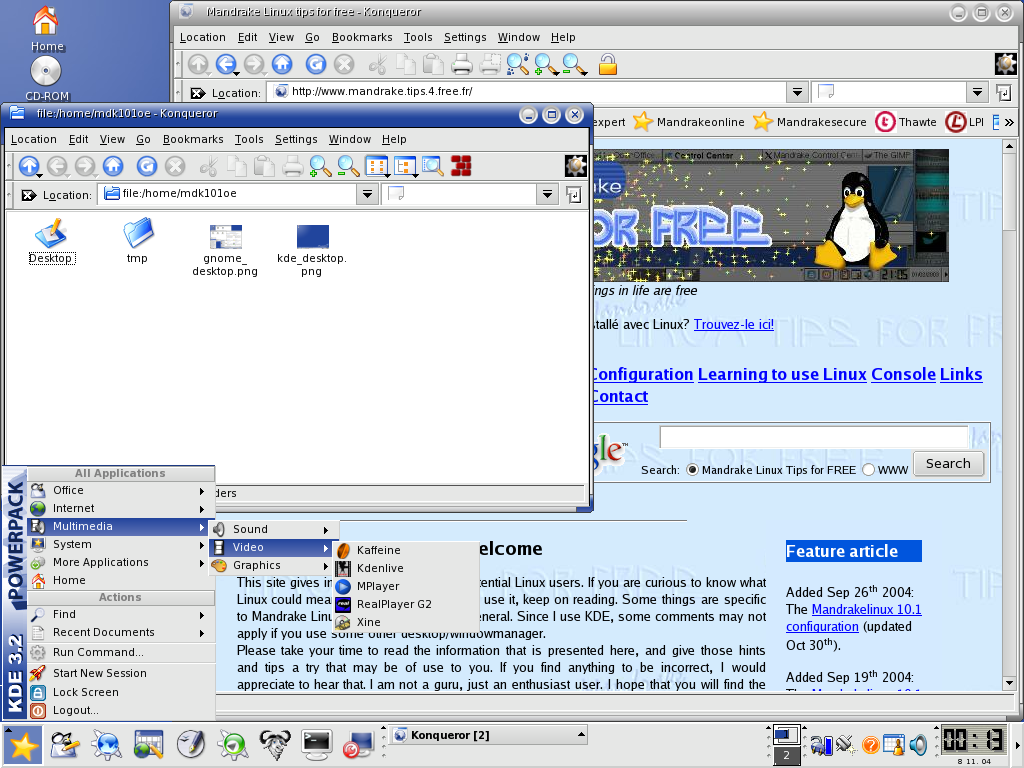The height and width of the screenshot is (768, 1024).
Task: Print the Mandrake Linux tips web page
Action: coord(462,64)
